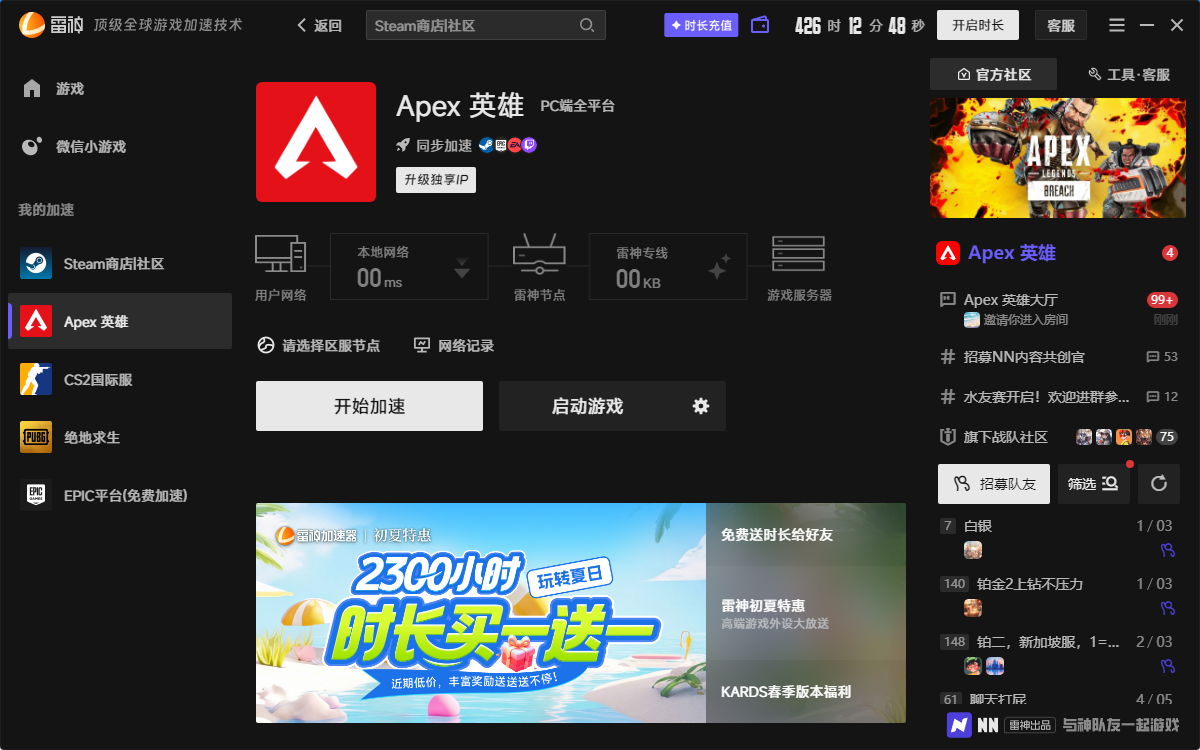The image size is (1200, 750).
Task: Go back with the 返回 arrow
Action: [x=320, y=26]
